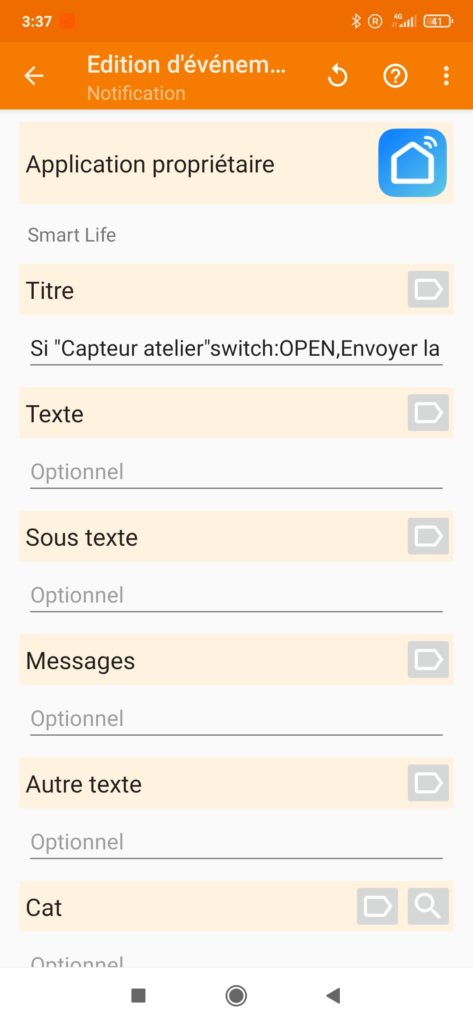
Task: Focus the Sous texte optional input field
Action: (x=236, y=596)
